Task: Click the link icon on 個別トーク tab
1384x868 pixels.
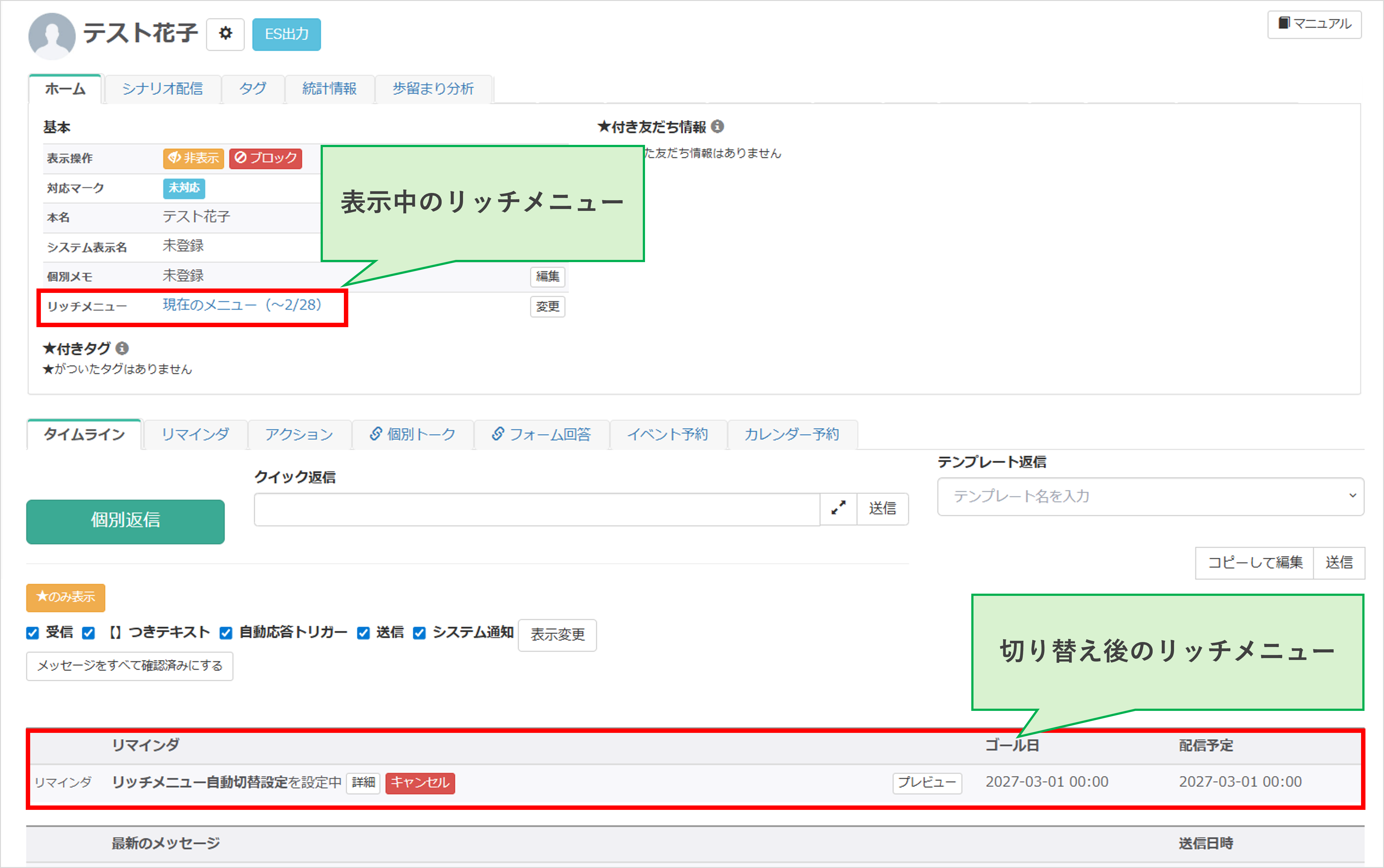Action: [377, 434]
